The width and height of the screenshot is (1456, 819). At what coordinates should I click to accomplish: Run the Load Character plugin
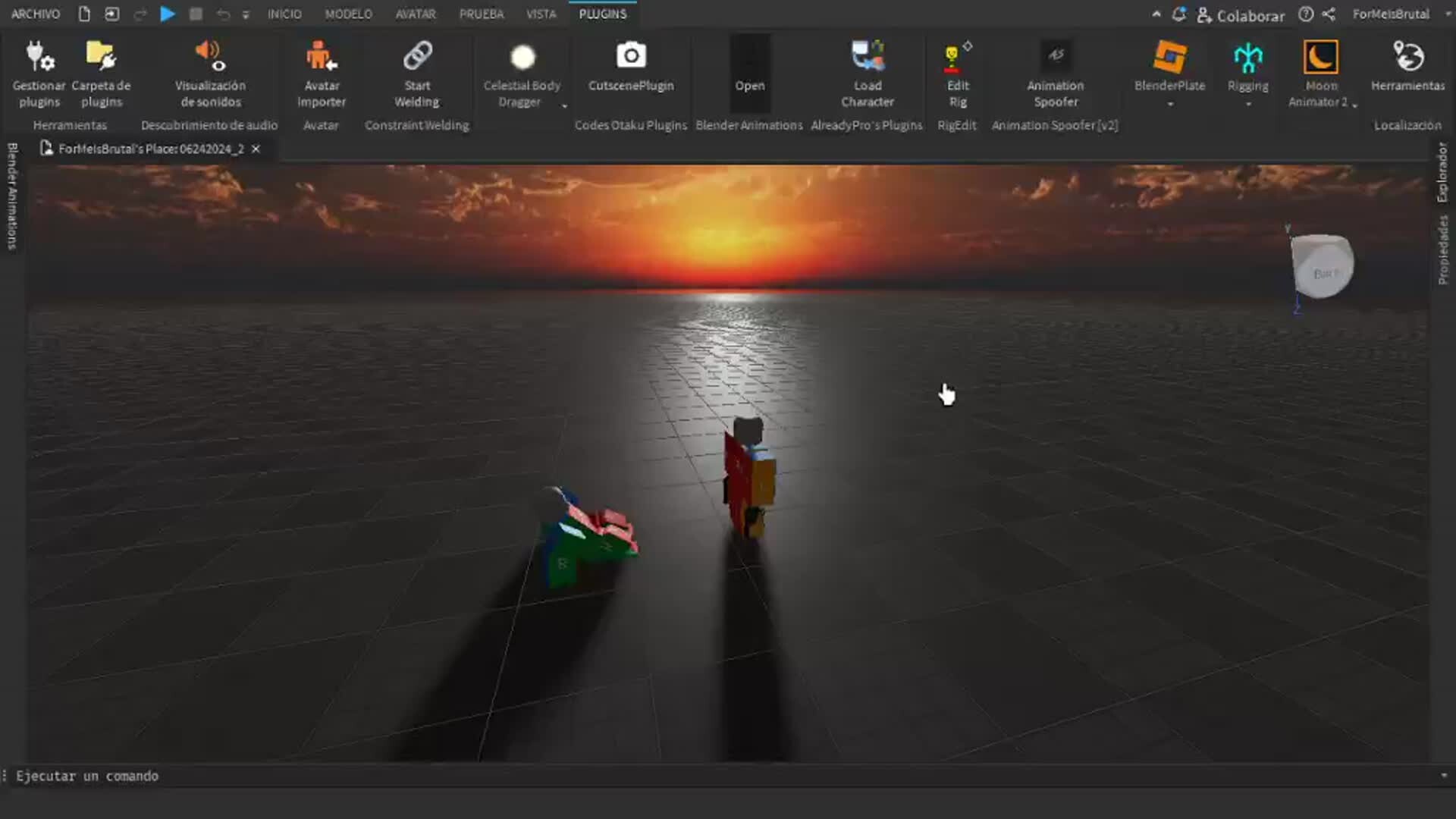point(867,72)
